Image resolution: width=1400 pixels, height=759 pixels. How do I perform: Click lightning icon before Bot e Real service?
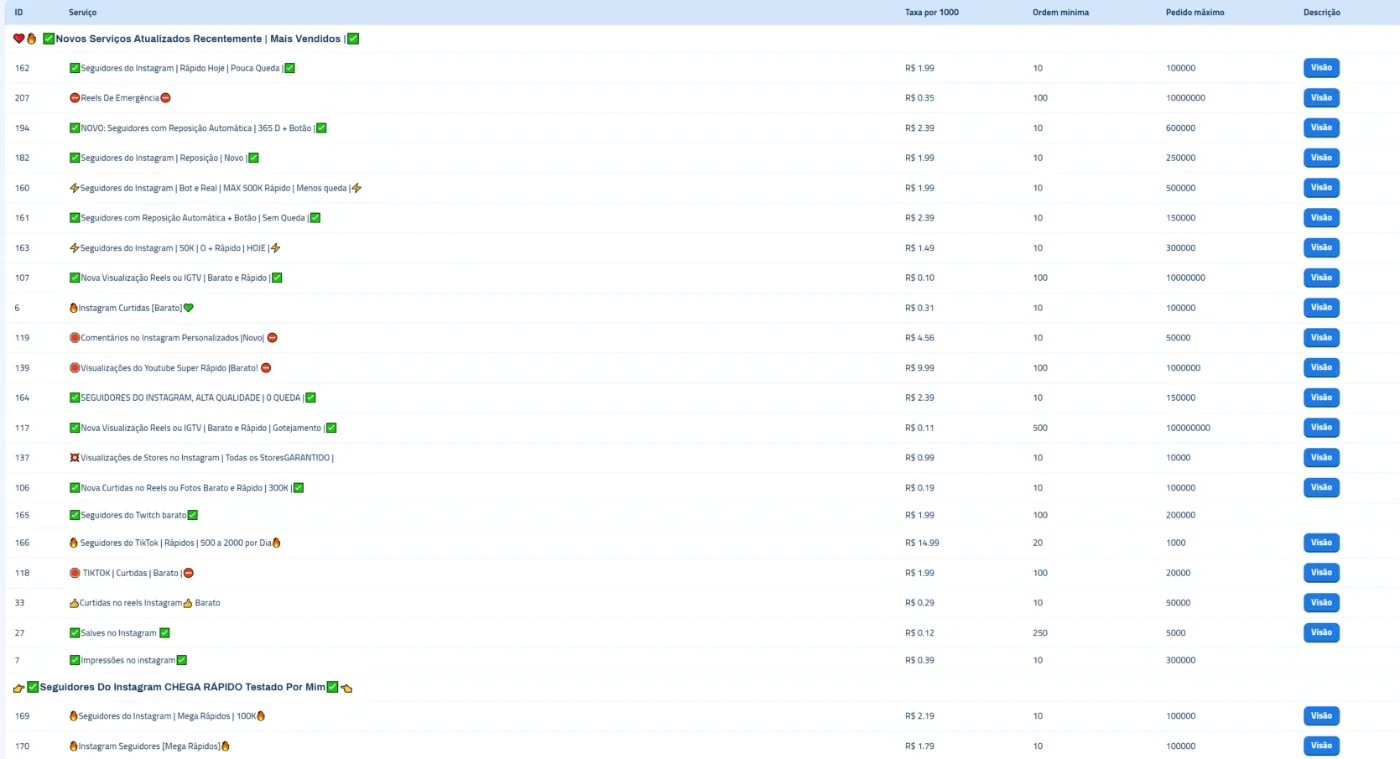[74, 188]
